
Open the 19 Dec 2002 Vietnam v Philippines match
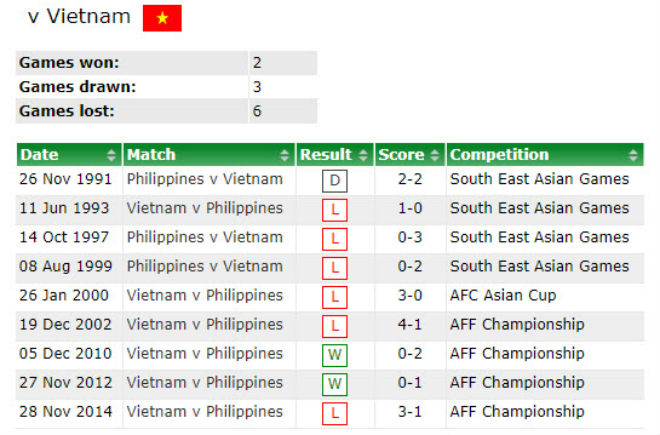(x=204, y=325)
